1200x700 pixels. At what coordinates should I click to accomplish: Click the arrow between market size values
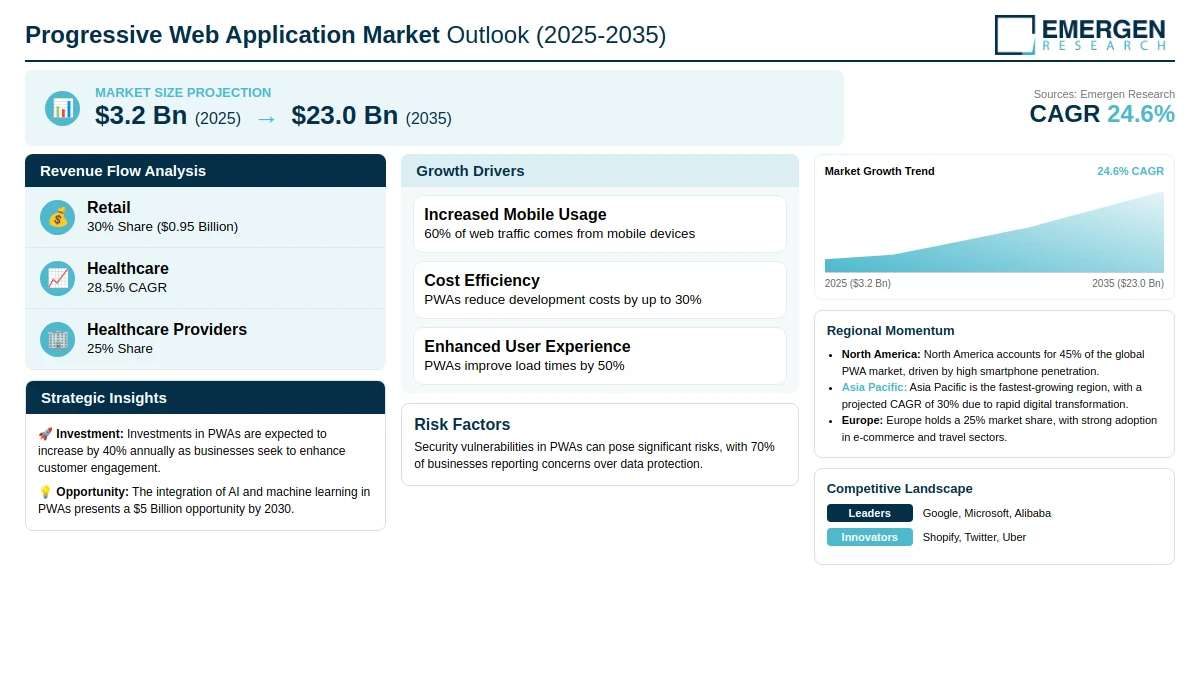click(x=266, y=118)
